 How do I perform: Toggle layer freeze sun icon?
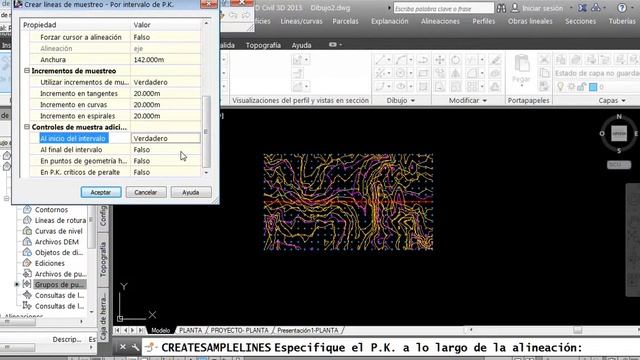[x=571, y=87]
